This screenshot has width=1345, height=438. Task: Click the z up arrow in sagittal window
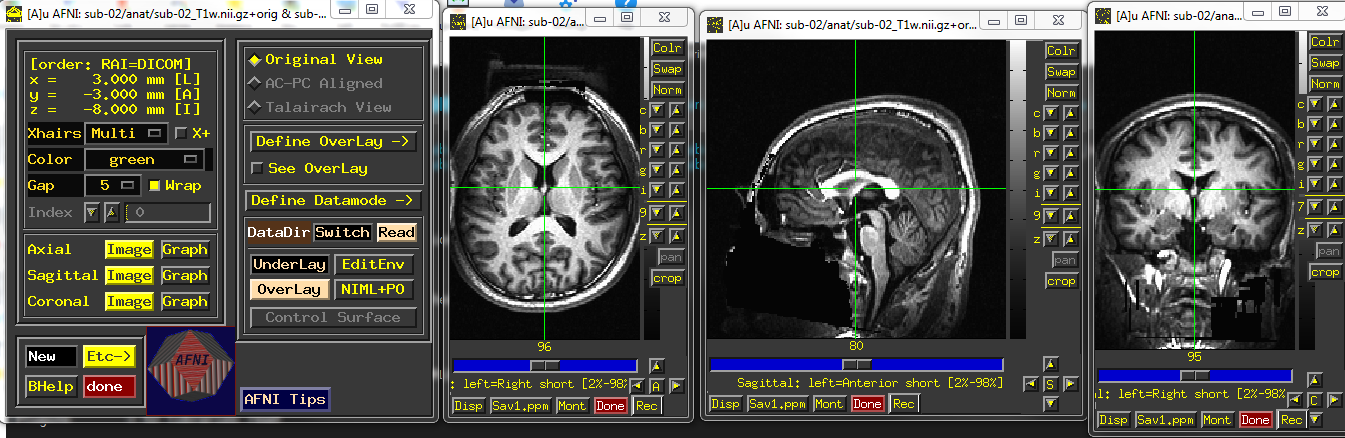click(x=1069, y=239)
